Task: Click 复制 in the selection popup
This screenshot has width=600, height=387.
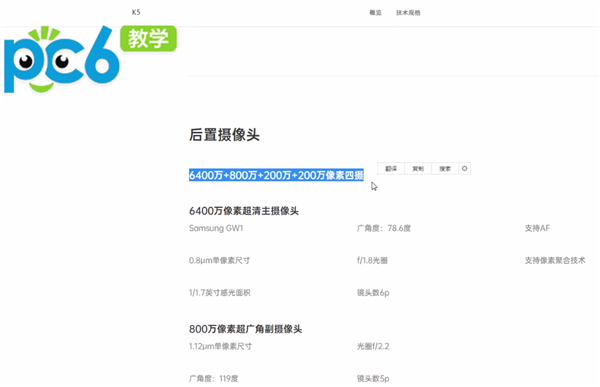Action: pos(418,168)
